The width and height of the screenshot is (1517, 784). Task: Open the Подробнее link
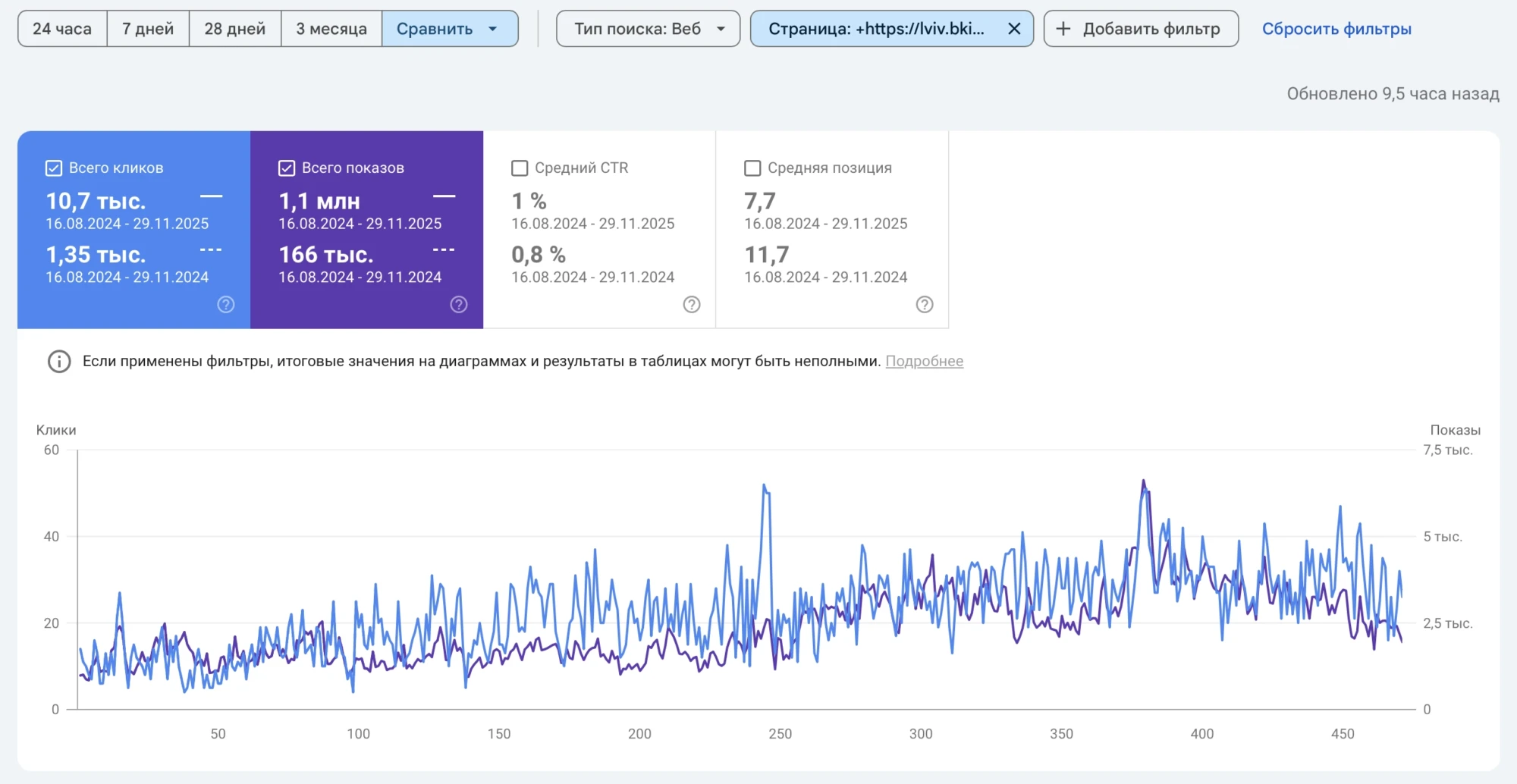[924, 362]
